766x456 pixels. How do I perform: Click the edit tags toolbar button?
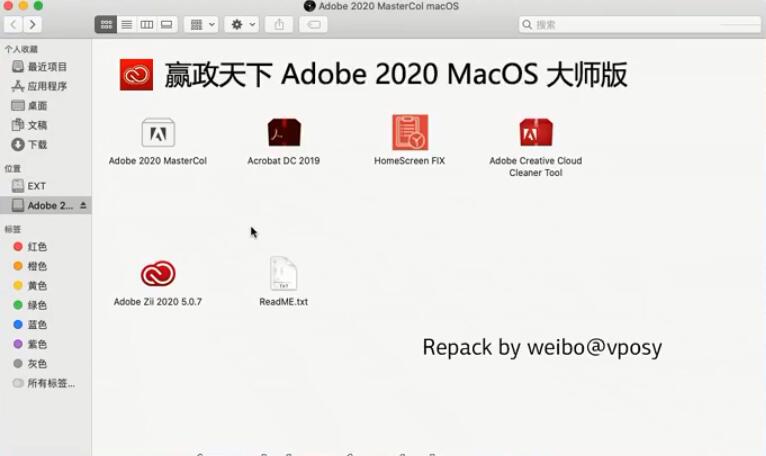point(314,24)
